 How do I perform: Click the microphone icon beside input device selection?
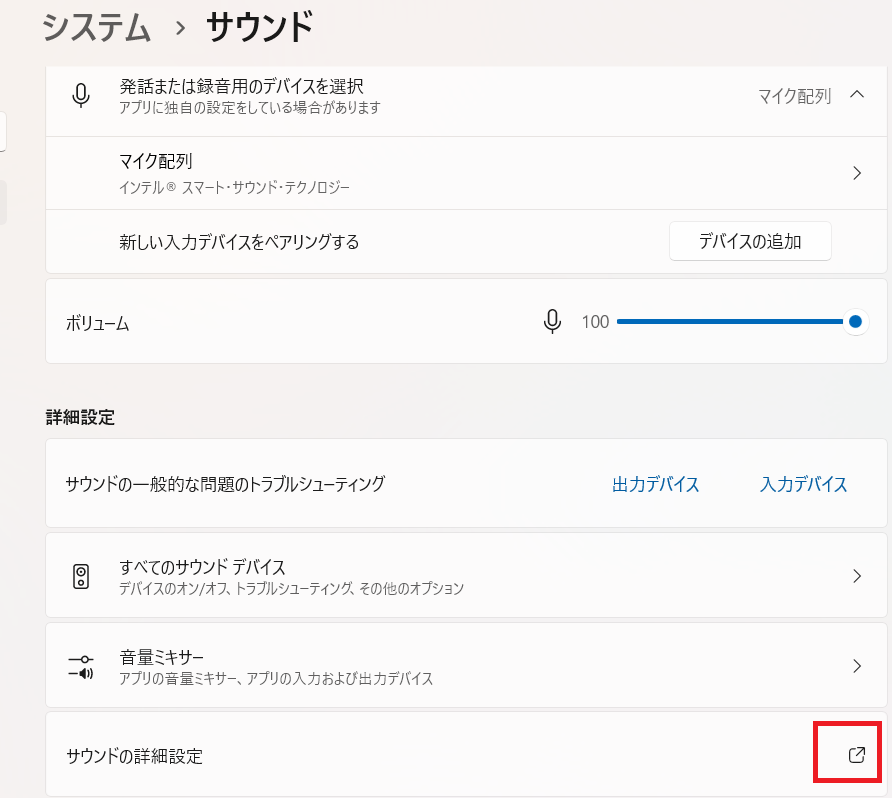tap(81, 95)
